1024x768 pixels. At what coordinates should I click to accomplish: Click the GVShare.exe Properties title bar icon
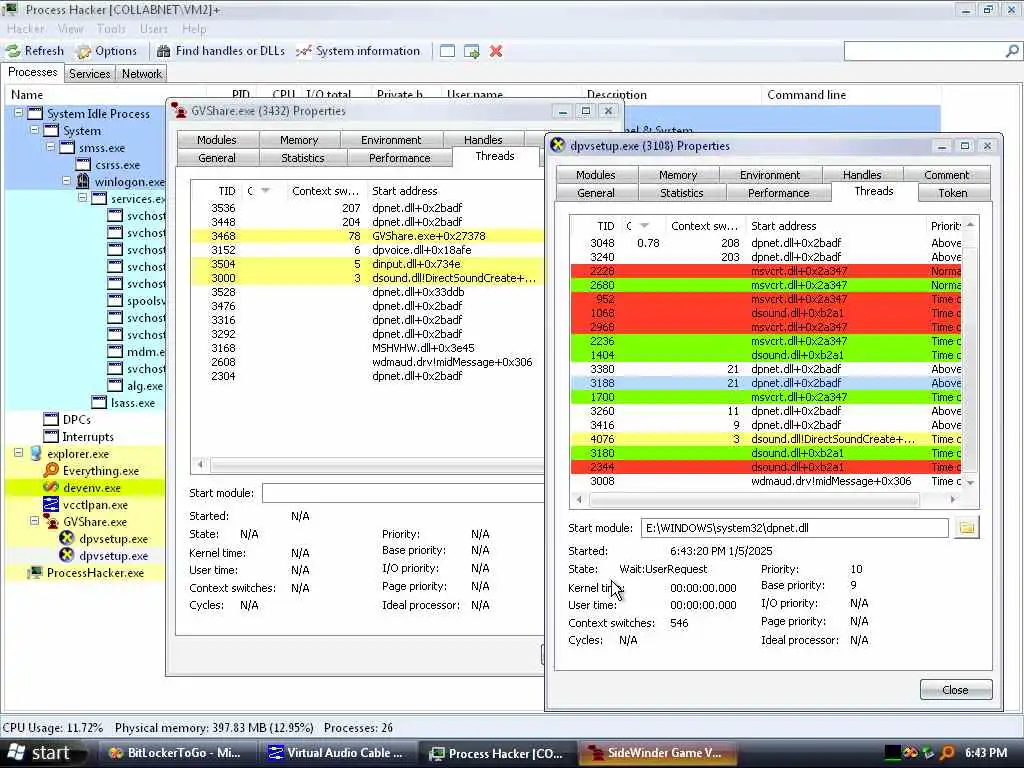click(x=179, y=111)
